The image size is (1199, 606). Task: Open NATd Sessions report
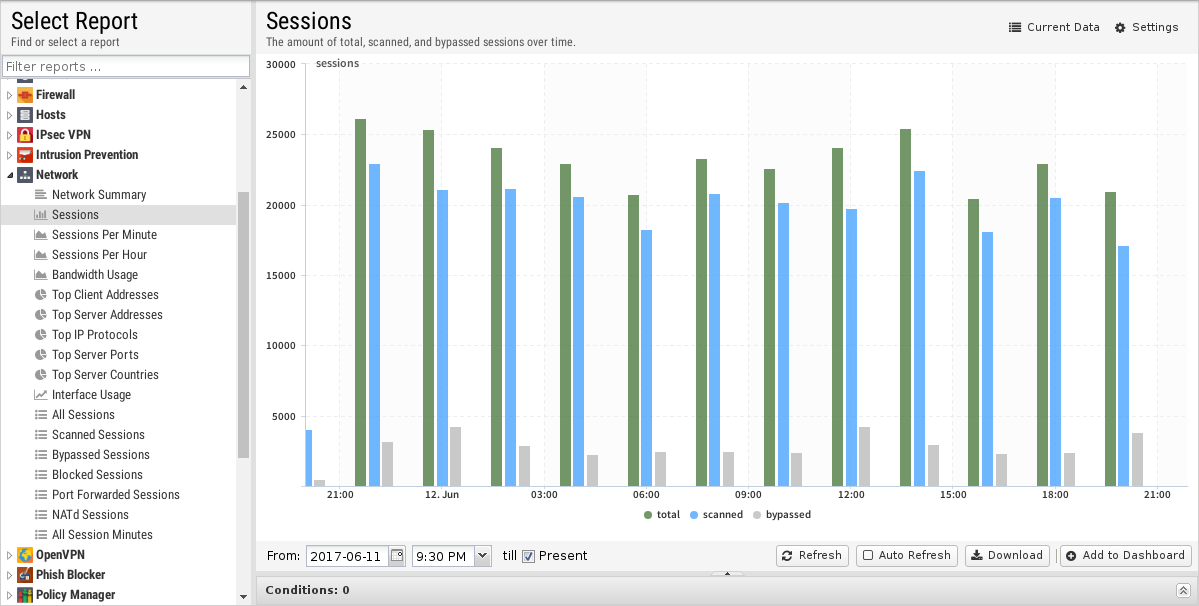[90, 514]
